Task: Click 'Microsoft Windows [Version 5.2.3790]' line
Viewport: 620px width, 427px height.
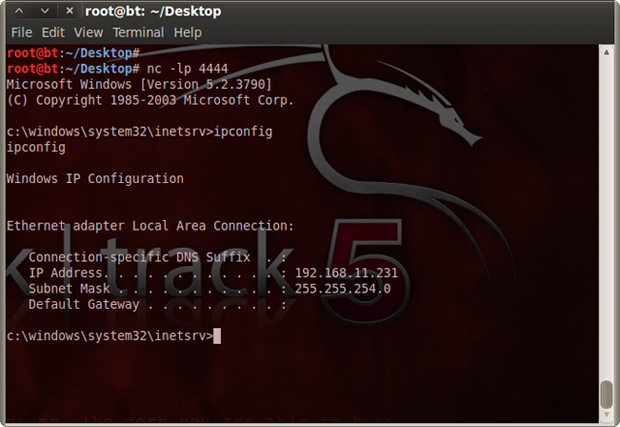Action: 139,84
